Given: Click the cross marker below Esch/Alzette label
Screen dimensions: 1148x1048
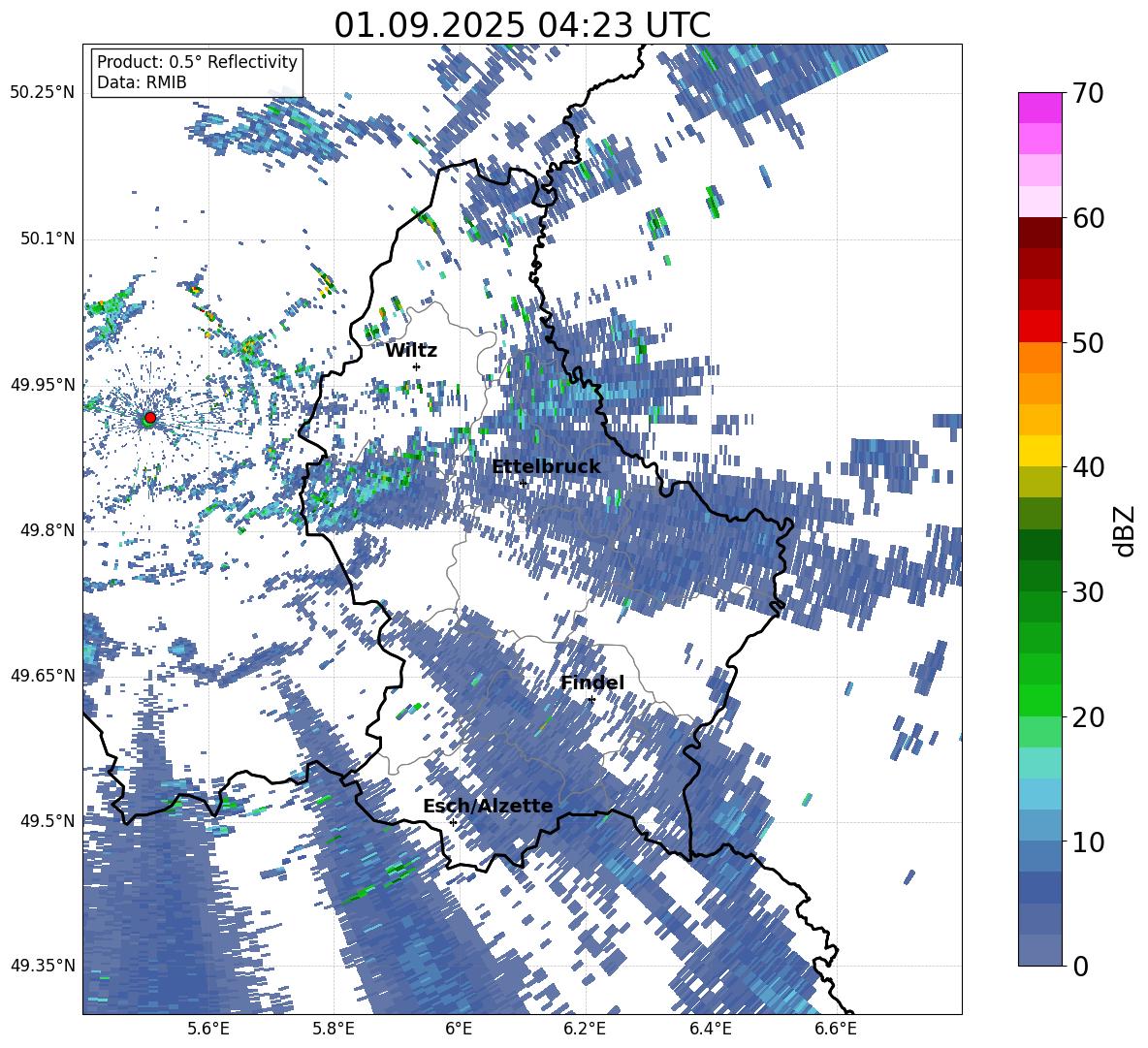Looking at the screenshot, I should click(453, 822).
